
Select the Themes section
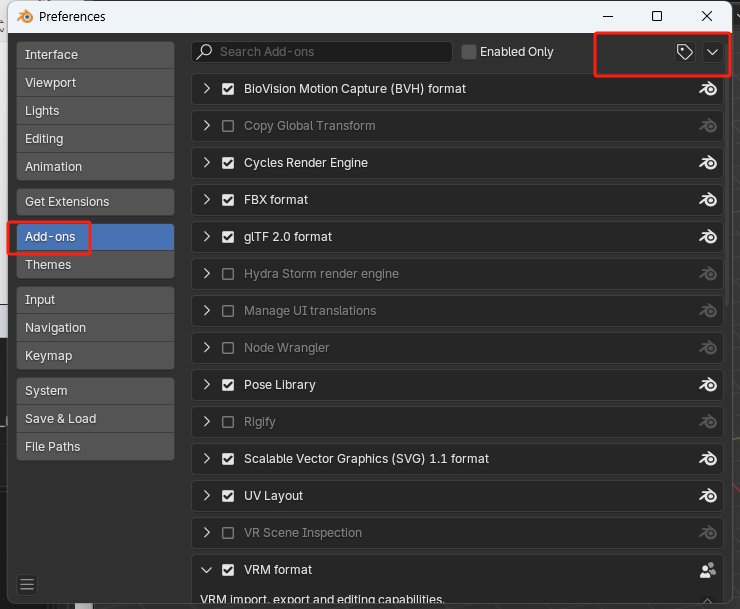(95, 265)
